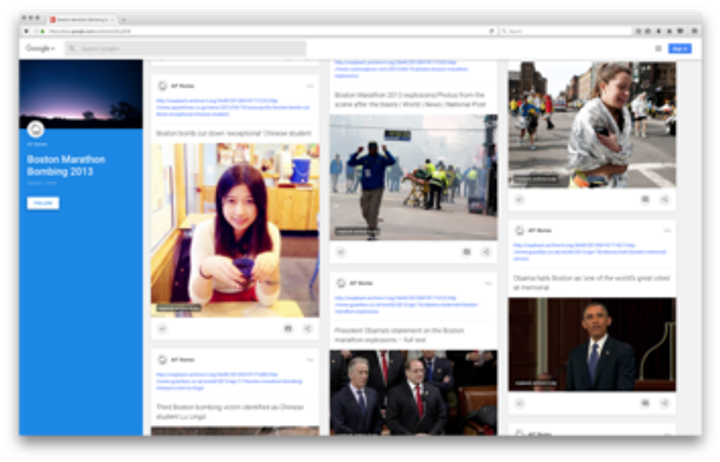Open the options menu of the Chinese student post
Screen dimensions: 720x462
pos(310,86)
